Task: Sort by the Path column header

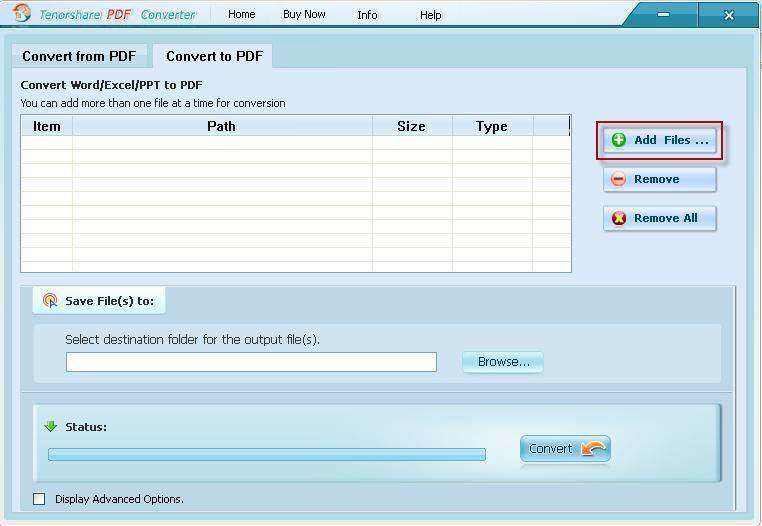Action: 222,126
